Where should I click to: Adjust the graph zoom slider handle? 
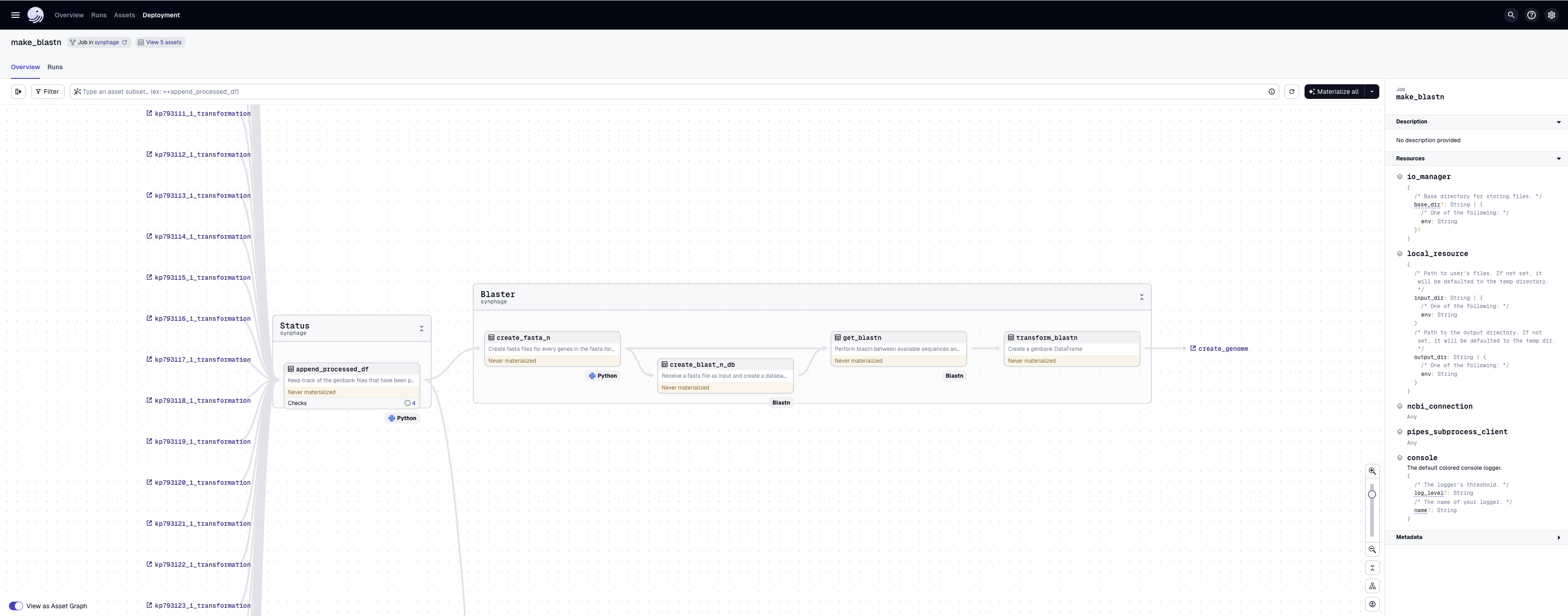tap(1372, 494)
